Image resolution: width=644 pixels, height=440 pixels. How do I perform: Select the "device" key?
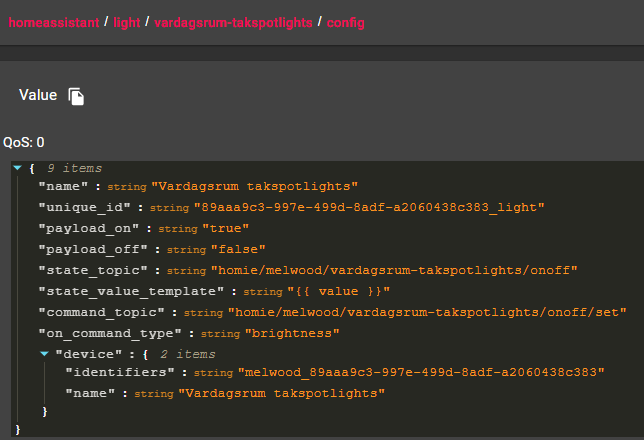[89, 354]
